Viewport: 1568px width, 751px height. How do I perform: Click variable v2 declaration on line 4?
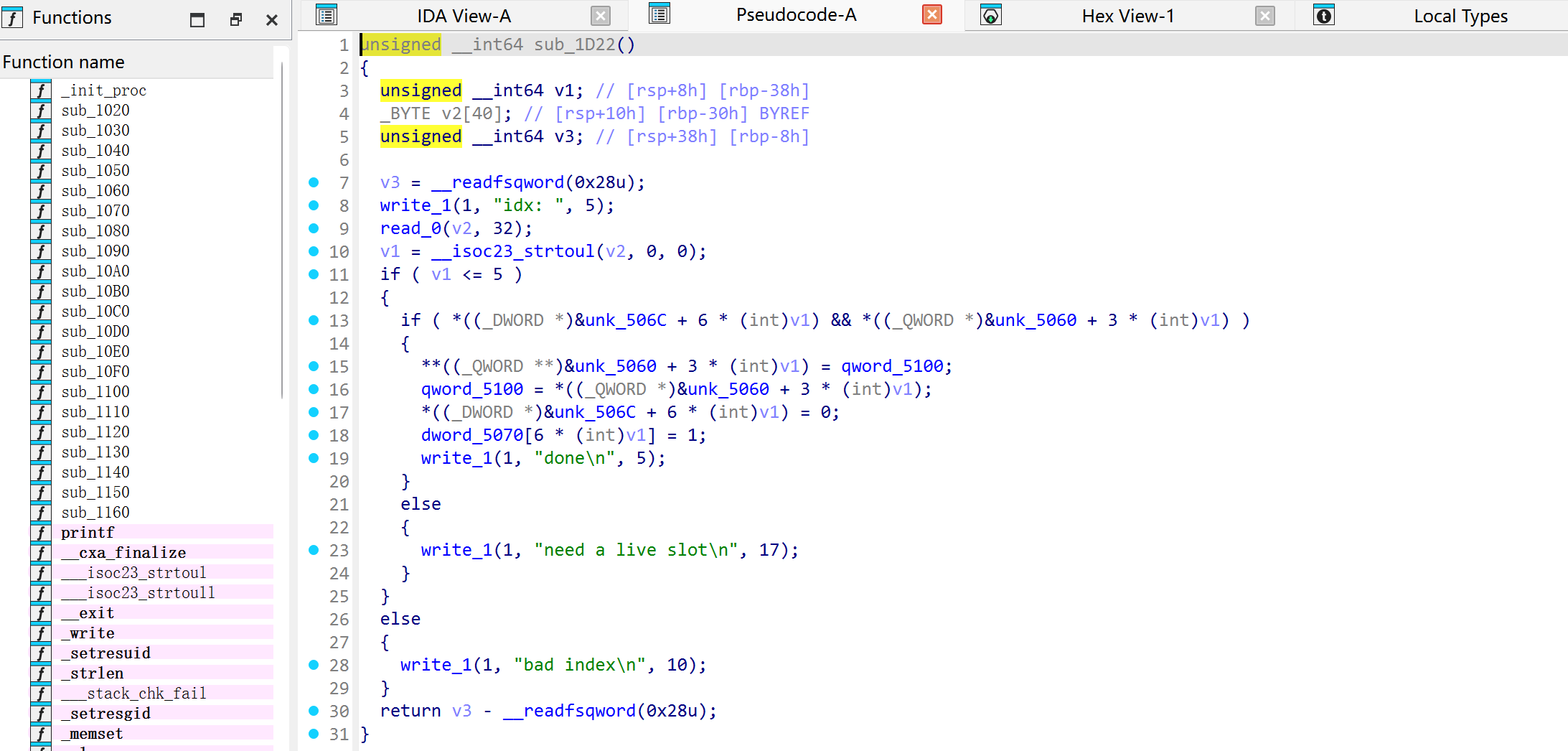pos(451,113)
